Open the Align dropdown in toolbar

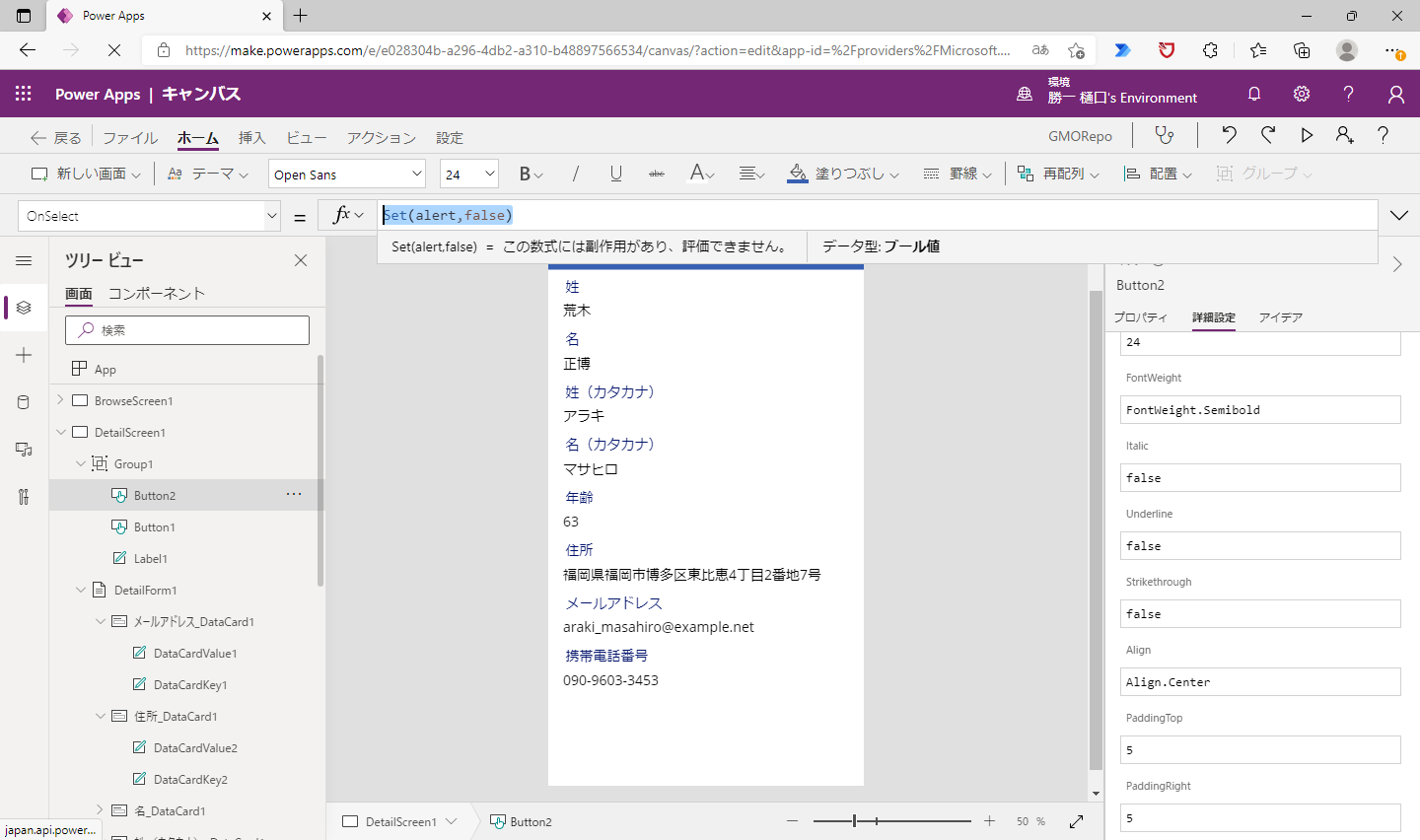[1158, 174]
